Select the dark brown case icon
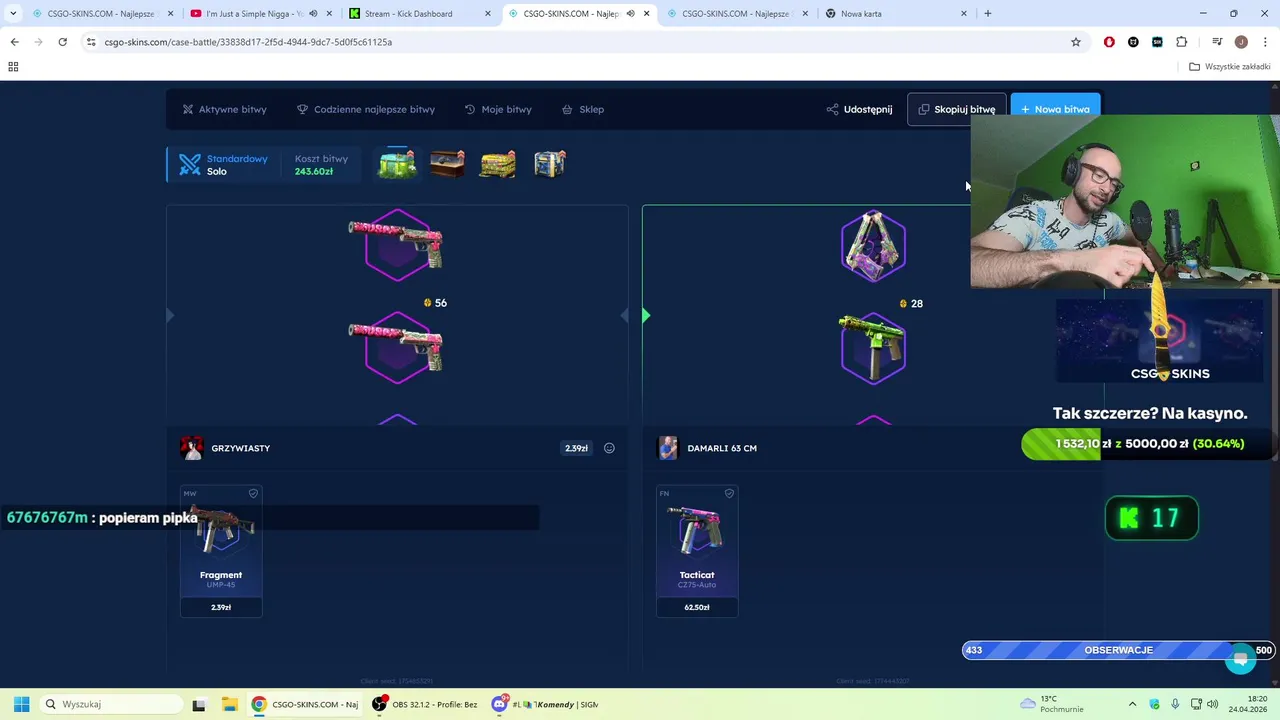1280x720 pixels. (447, 163)
